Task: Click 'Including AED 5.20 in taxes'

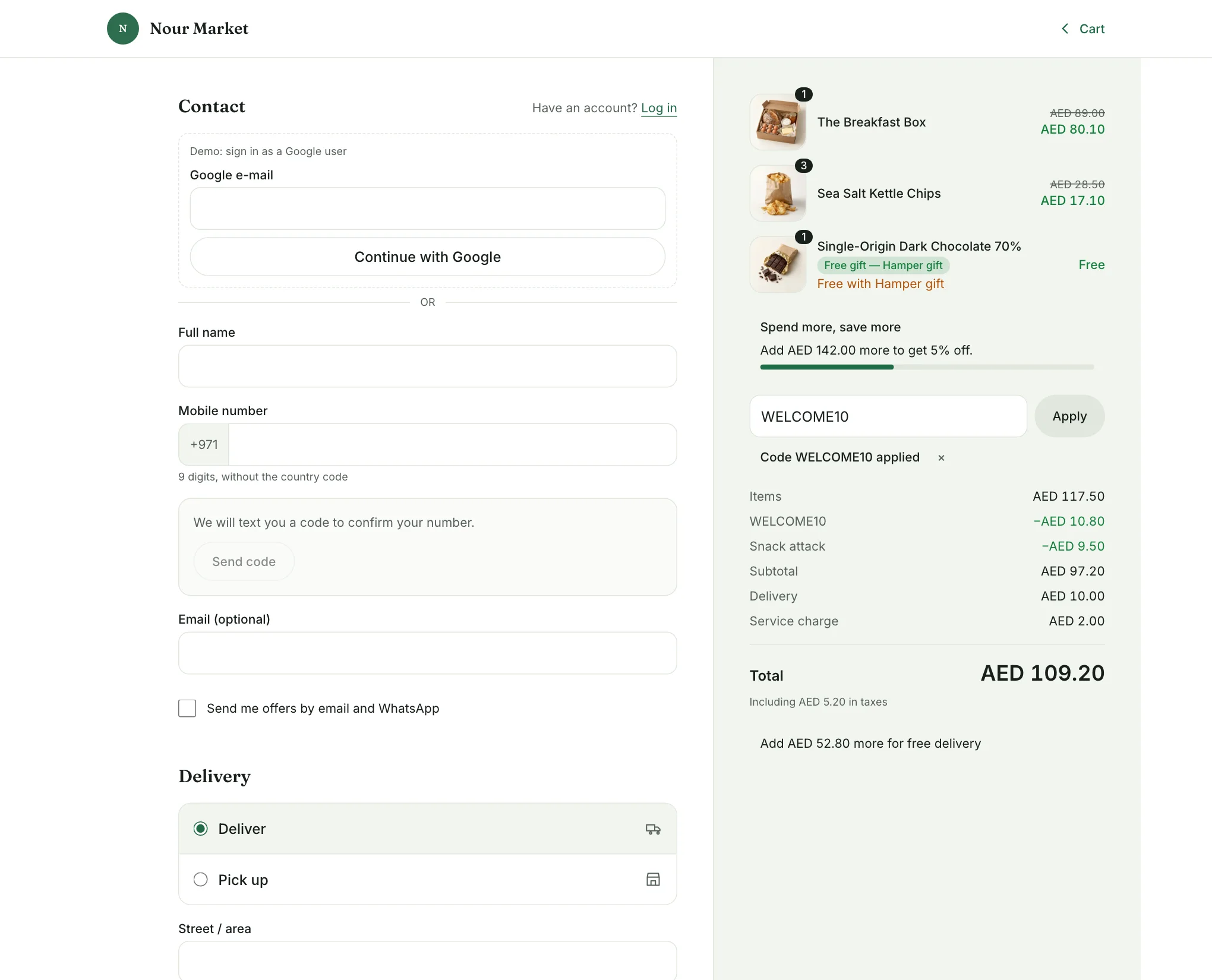Action: (818, 701)
